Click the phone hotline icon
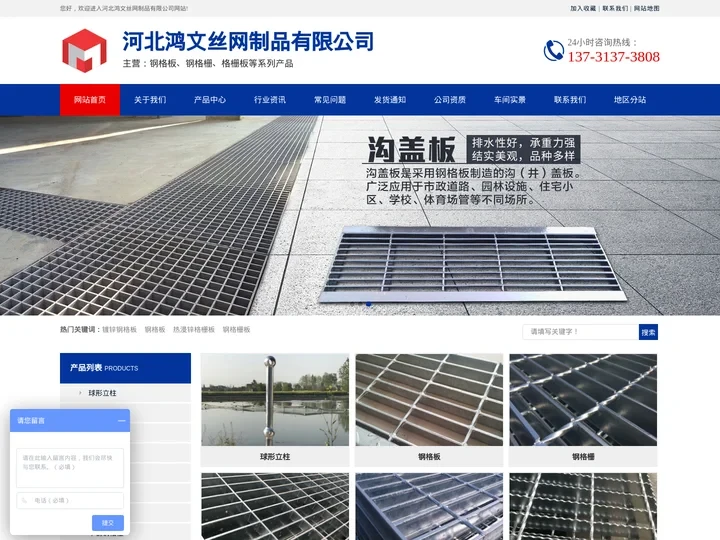The width and height of the screenshot is (720, 540). coord(554,51)
